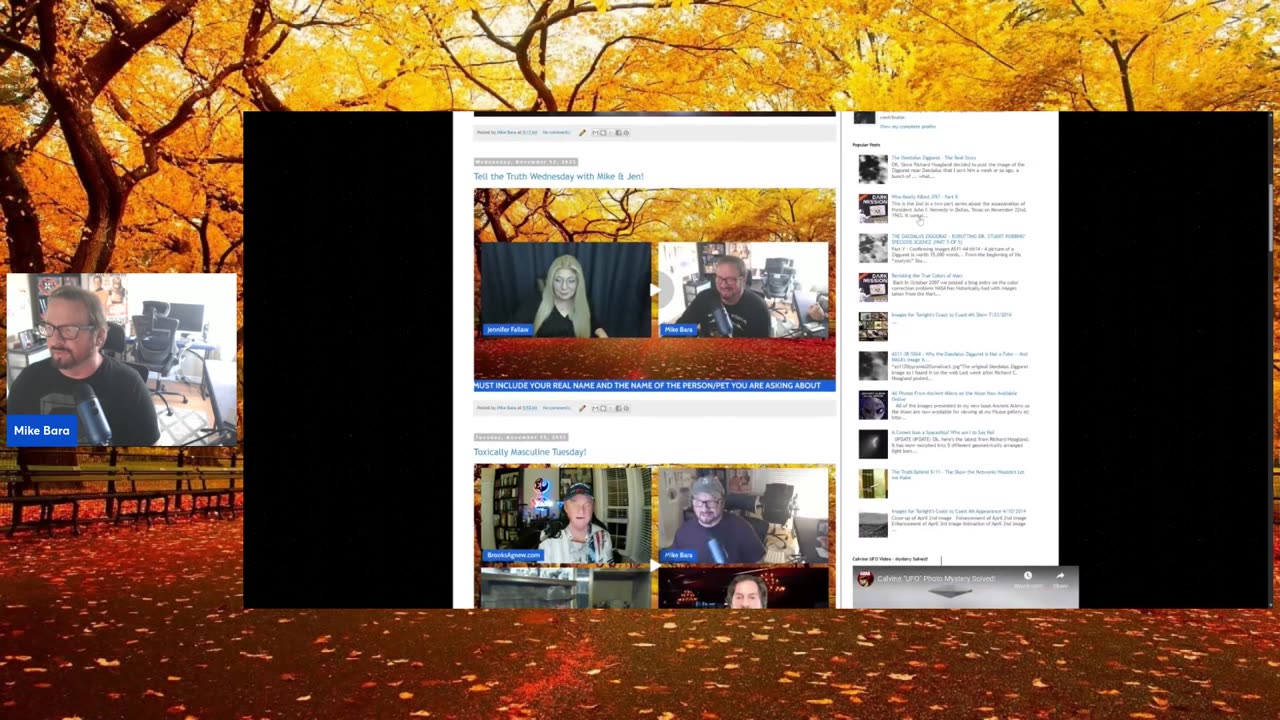Screen dimensions: 1280x720
Task: Click the Calvine UFO Photo Mystery Solved video title
Action: (936, 578)
